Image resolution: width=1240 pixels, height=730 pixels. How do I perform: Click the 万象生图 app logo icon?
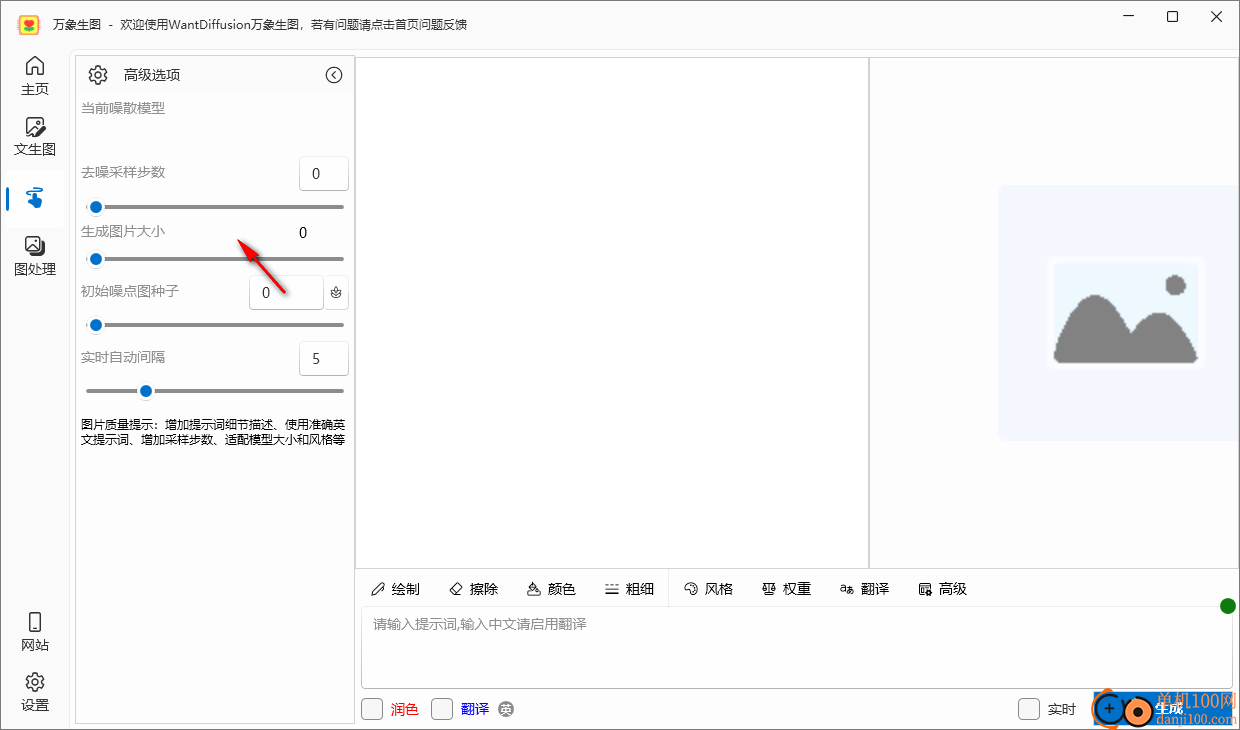click(28, 24)
